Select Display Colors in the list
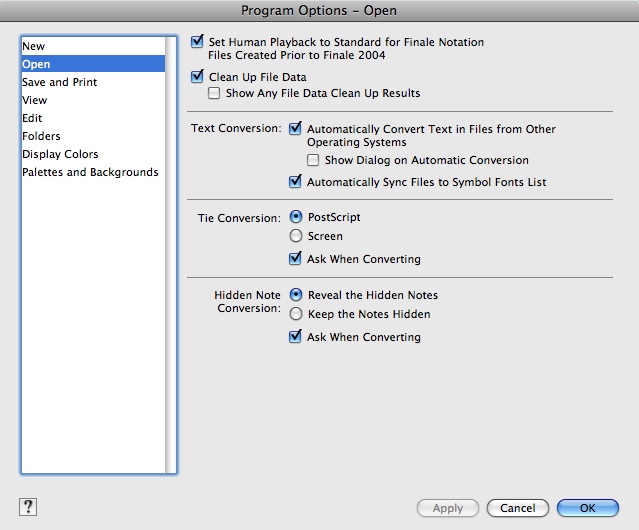This screenshot has height=530, width=639. (x=93, y=154)
